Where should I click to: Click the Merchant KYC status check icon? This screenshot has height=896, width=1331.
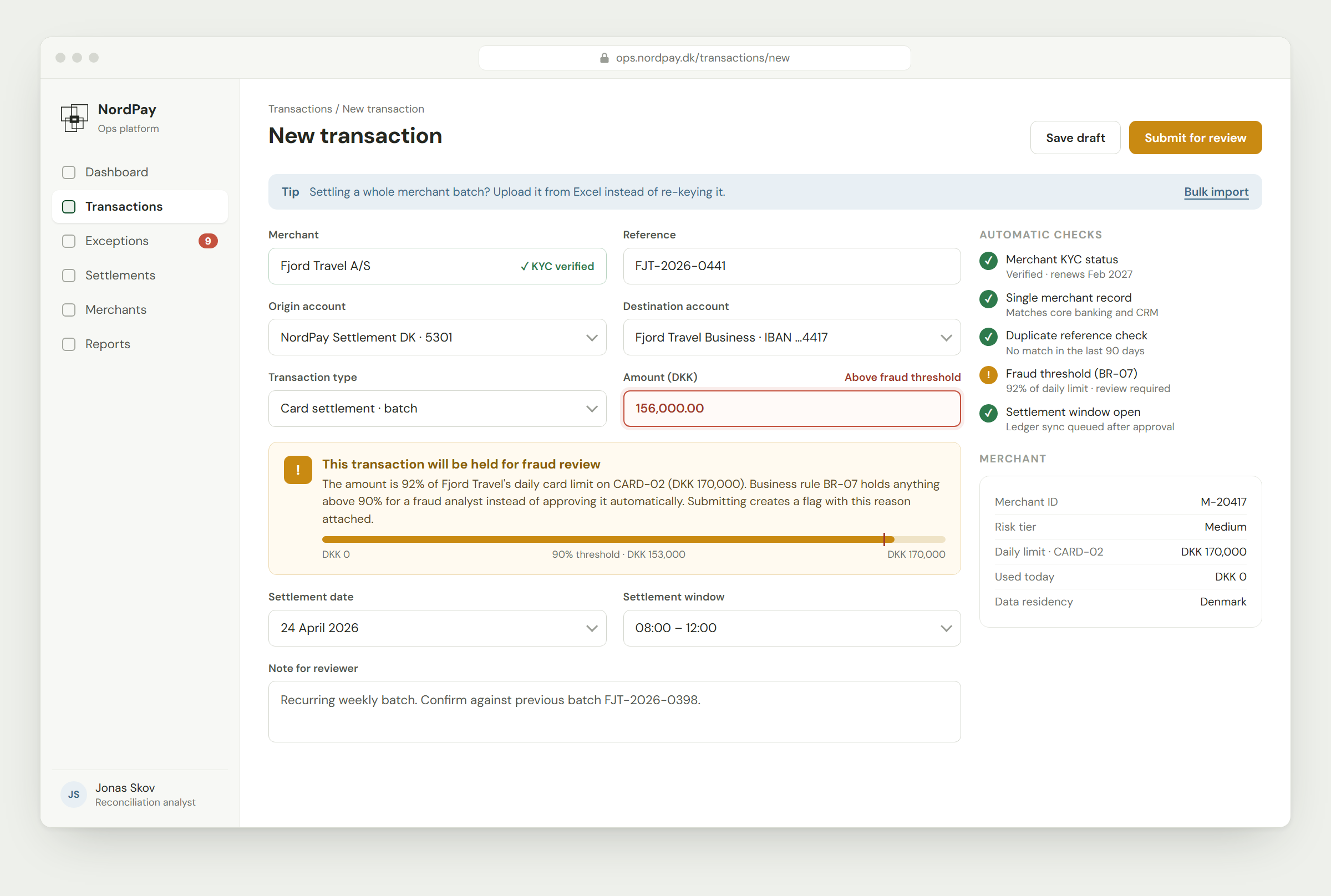point(988,261)
